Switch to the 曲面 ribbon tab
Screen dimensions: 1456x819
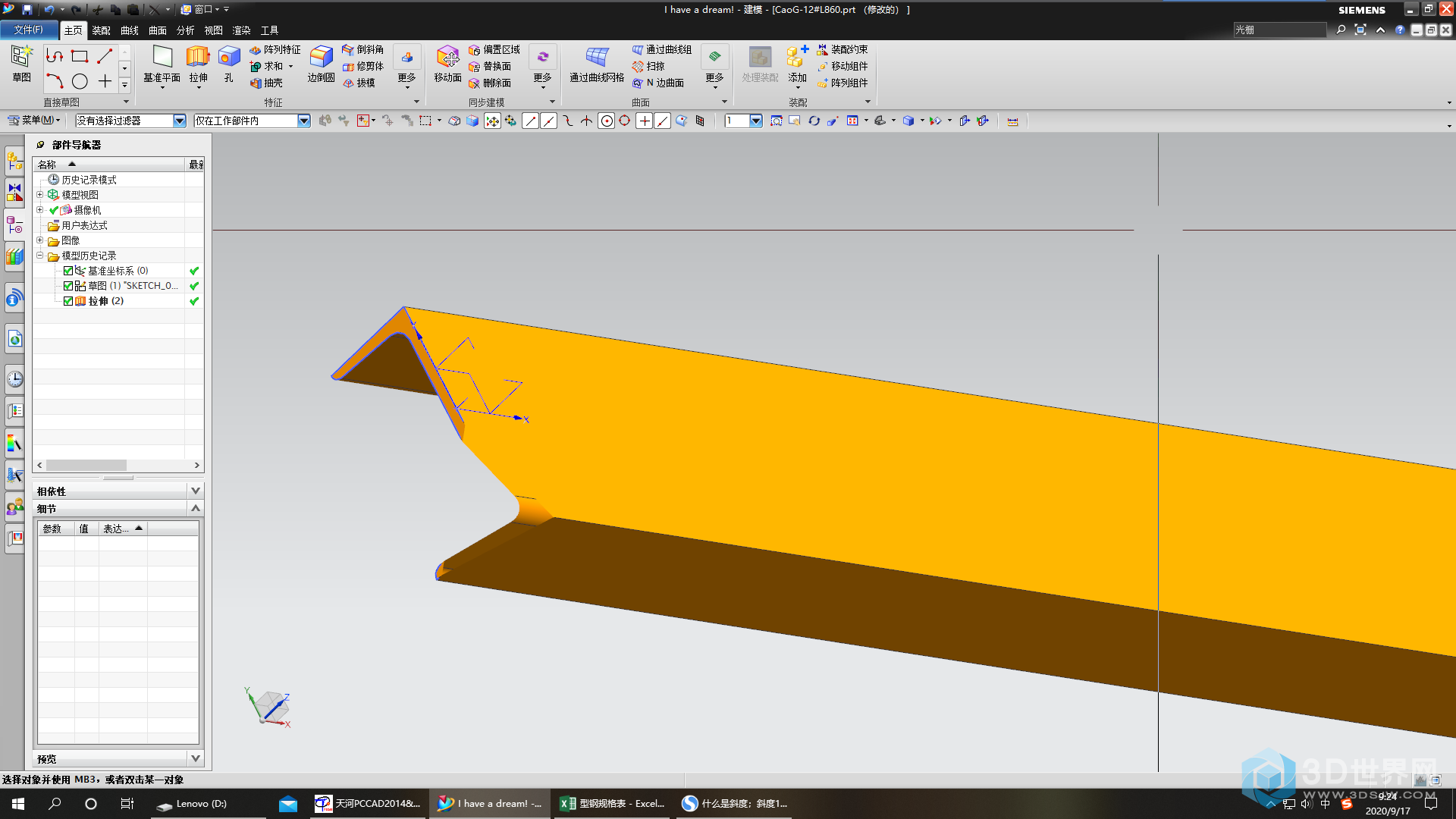tap(158, 30)
